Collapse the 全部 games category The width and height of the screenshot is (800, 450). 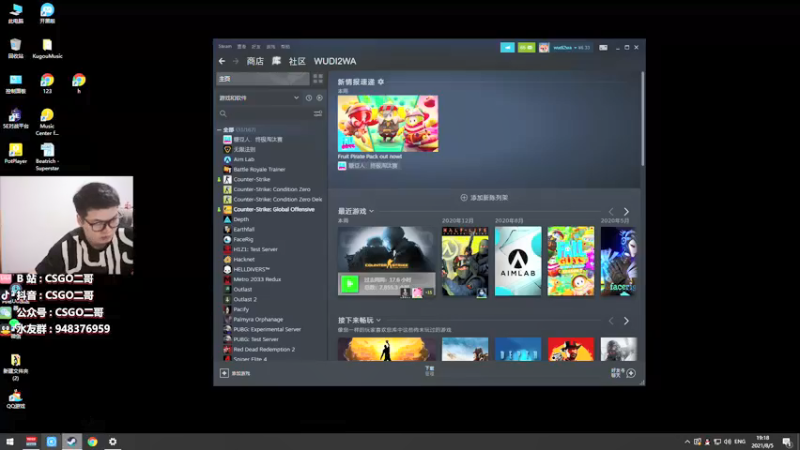tap(219, 130)
